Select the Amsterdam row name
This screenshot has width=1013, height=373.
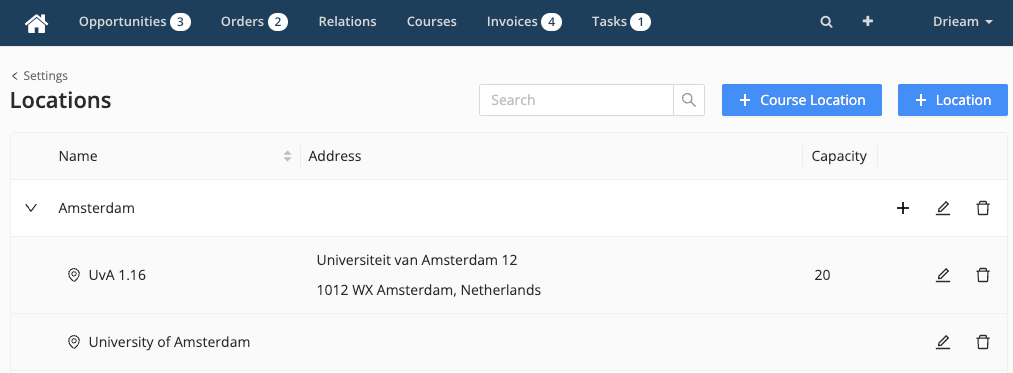click(96, 208)
